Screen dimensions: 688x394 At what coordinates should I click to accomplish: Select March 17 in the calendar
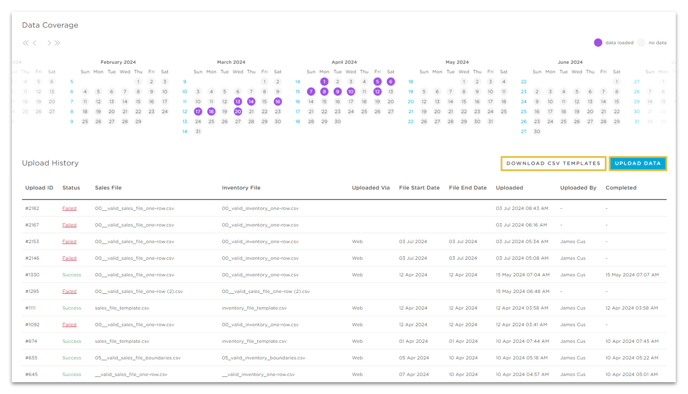198,111
